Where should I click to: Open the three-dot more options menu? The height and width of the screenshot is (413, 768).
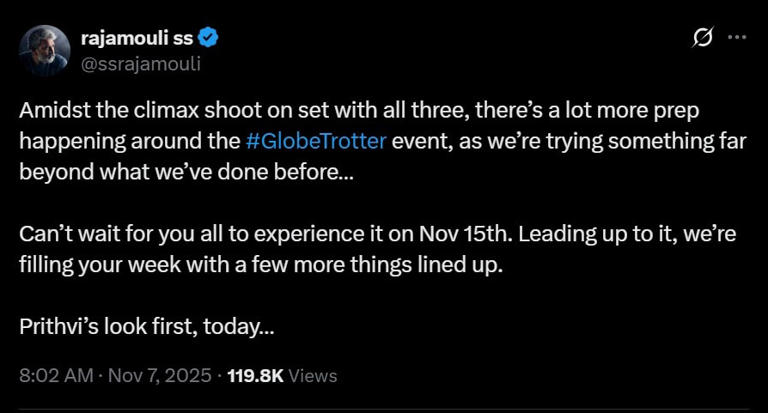tap(737, 37)
